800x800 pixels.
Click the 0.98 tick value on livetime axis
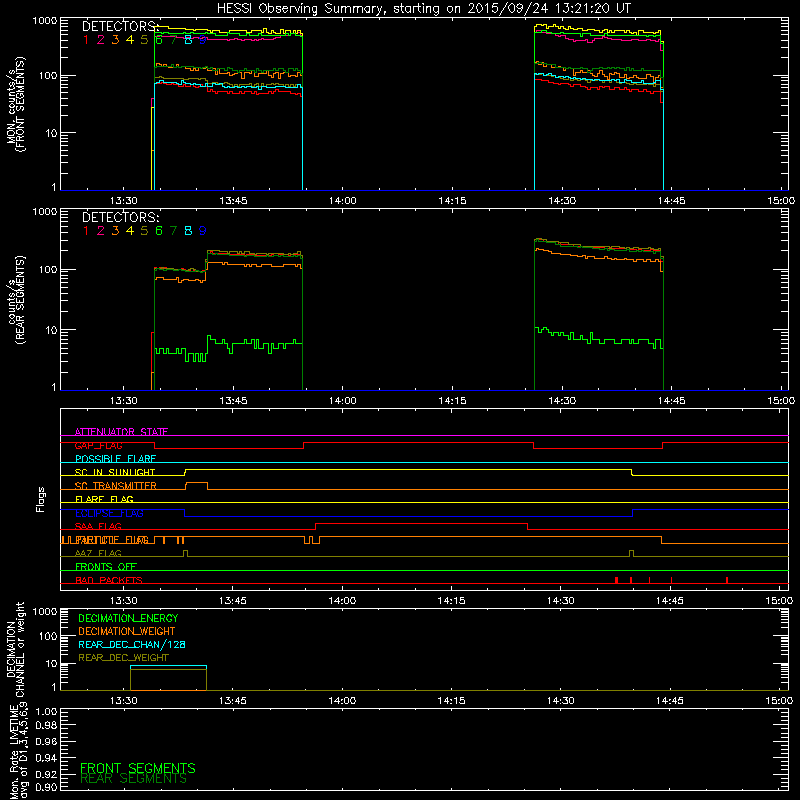tap(44, 725)
